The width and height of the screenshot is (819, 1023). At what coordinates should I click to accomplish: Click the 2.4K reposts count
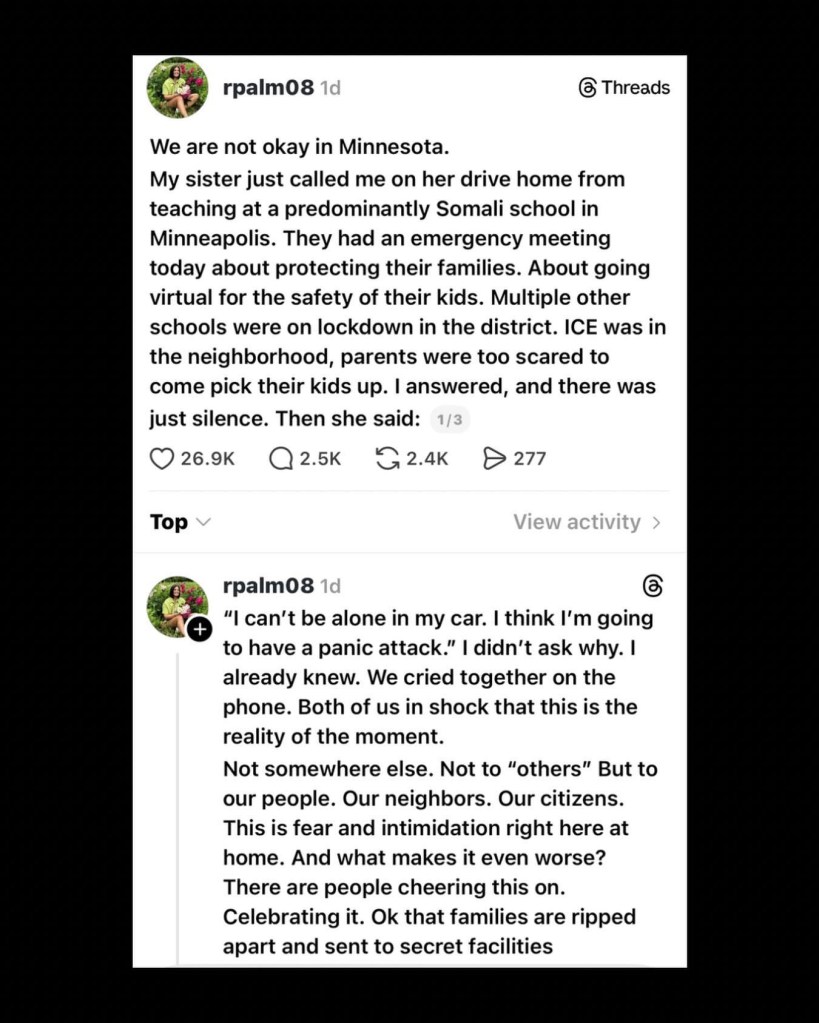(427, 459)
